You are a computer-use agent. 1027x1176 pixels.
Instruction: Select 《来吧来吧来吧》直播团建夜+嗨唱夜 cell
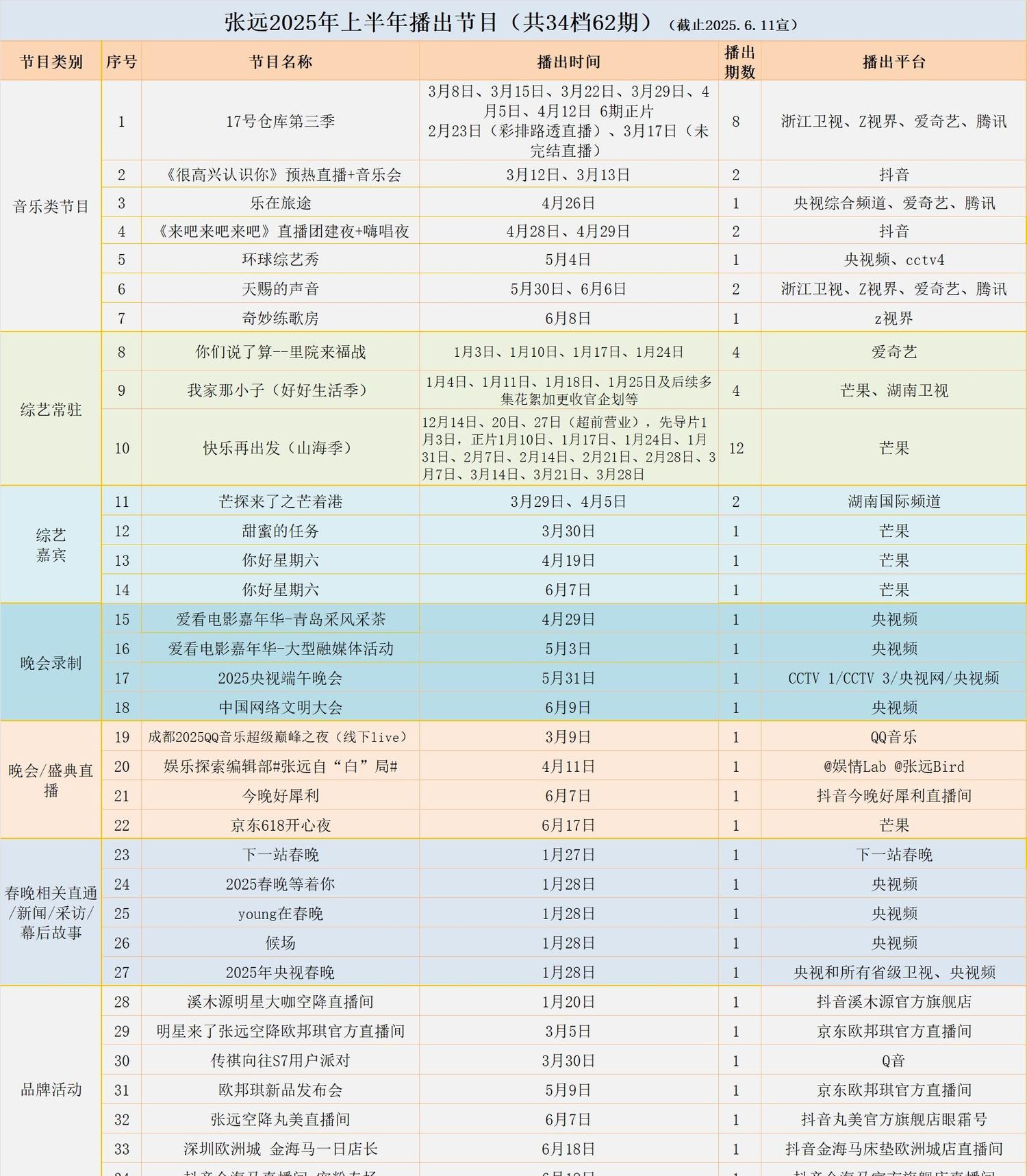281,232
